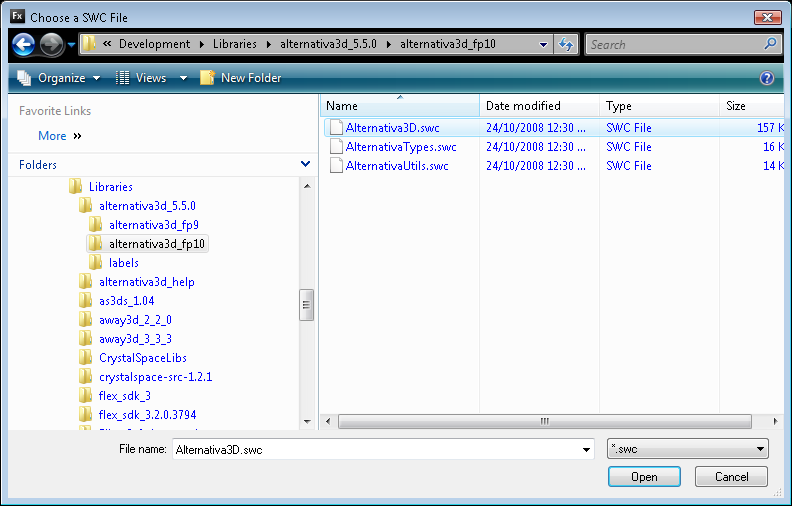Click the Open button
Image resolution: width=792 pixels, height=506 pixels.
[644, 477]
